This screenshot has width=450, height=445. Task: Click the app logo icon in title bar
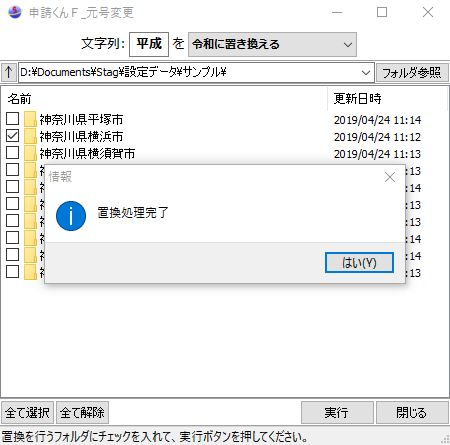tap(15, 12)
